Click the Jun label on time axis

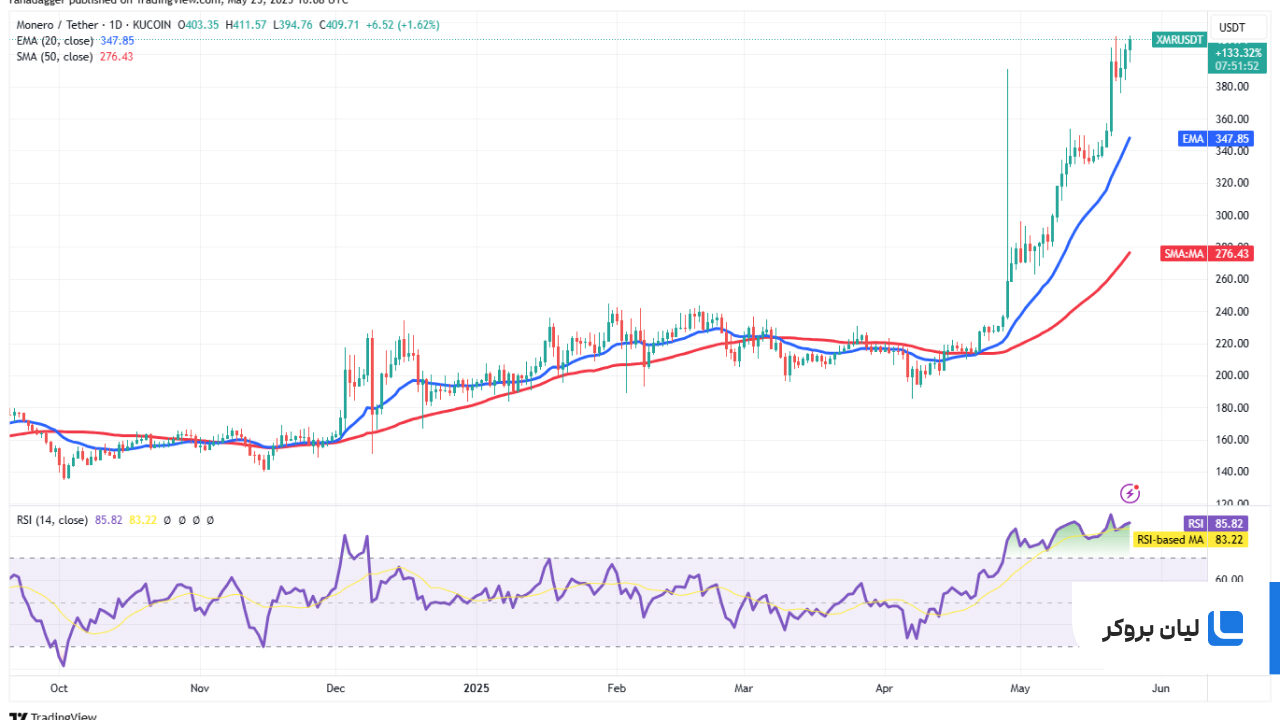1160,689
